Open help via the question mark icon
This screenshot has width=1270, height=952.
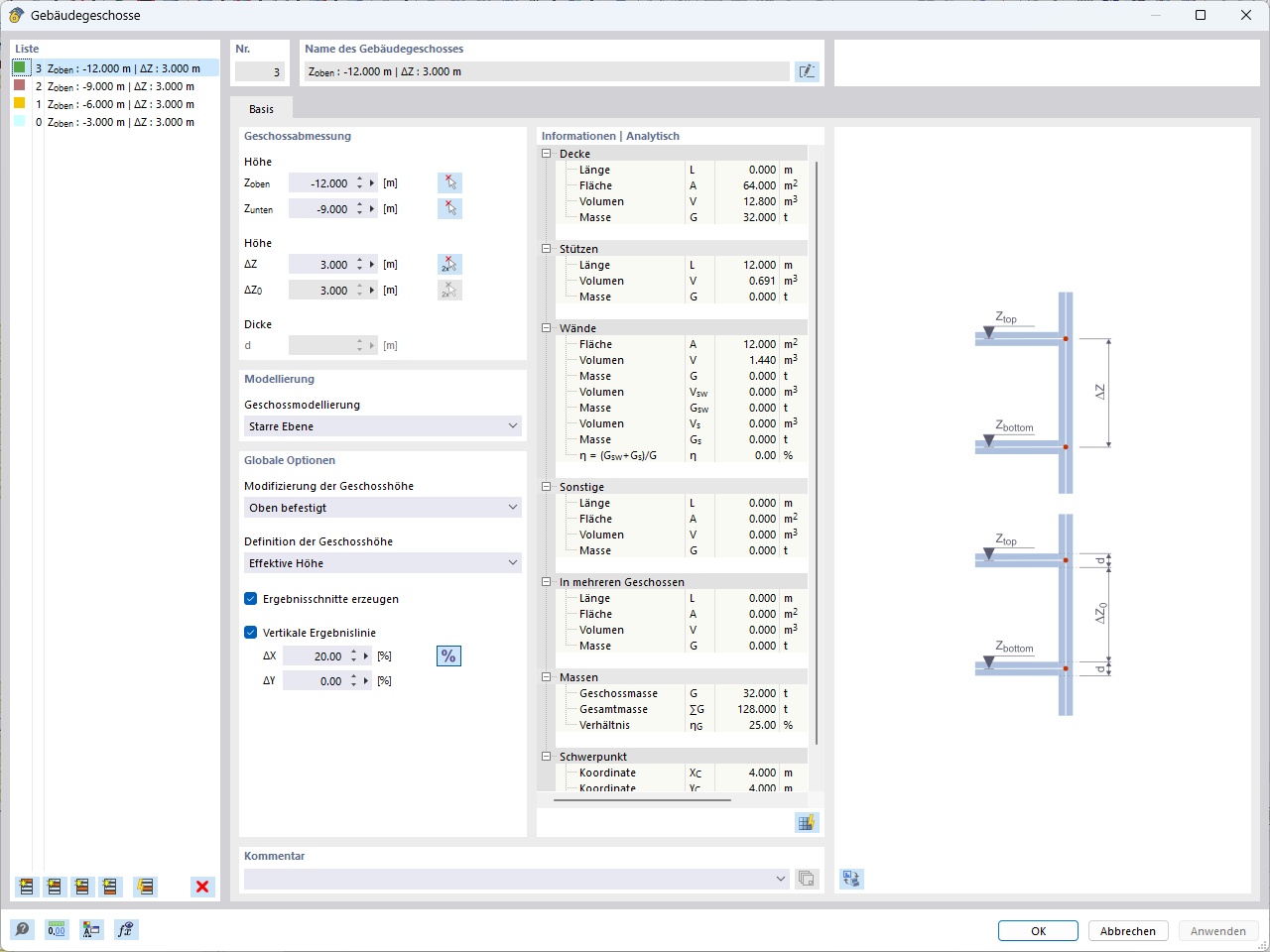coord(22,929)
